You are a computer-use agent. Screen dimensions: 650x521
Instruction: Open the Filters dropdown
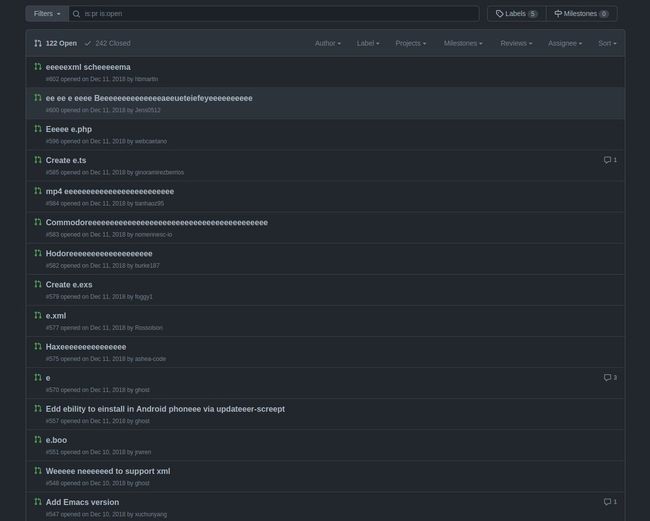[47, 14]
